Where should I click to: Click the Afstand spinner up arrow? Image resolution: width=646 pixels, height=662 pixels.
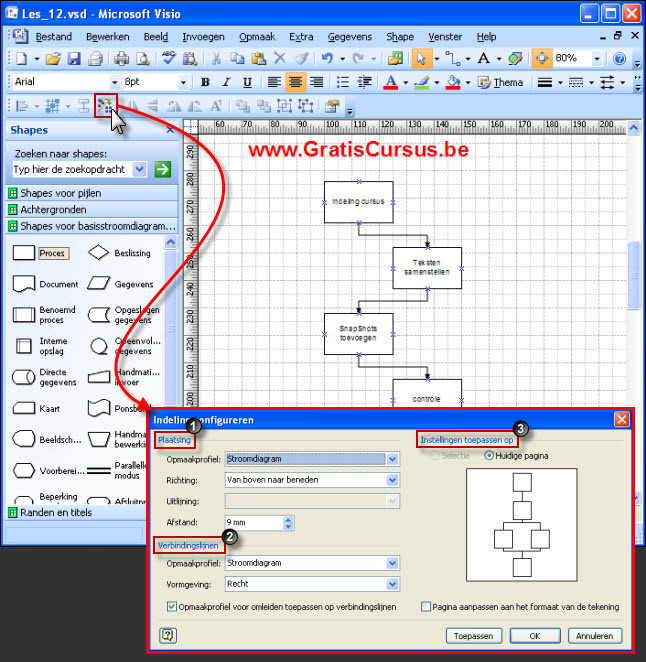tap(288, 519)
